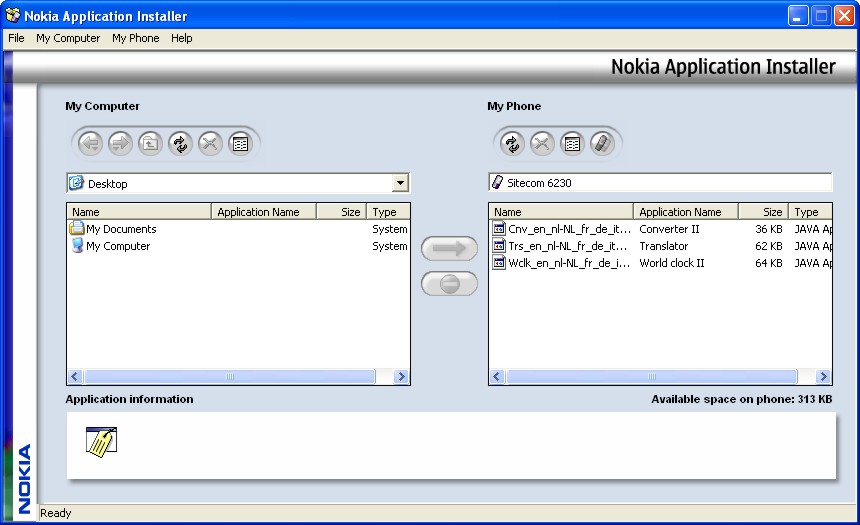The height and width of the screenshot is (525, 860).
Task: Click the Available space on phone text
Action: coord(742,399)
